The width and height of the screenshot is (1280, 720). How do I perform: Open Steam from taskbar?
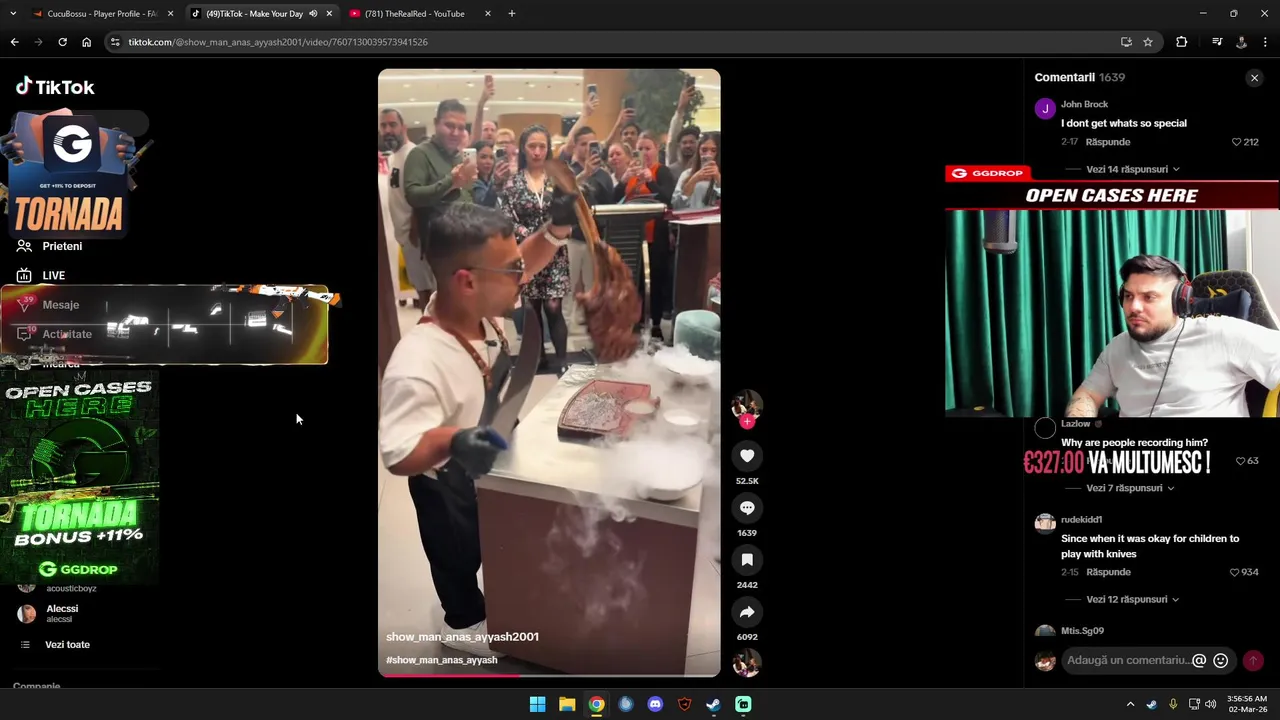click(713, 704)
